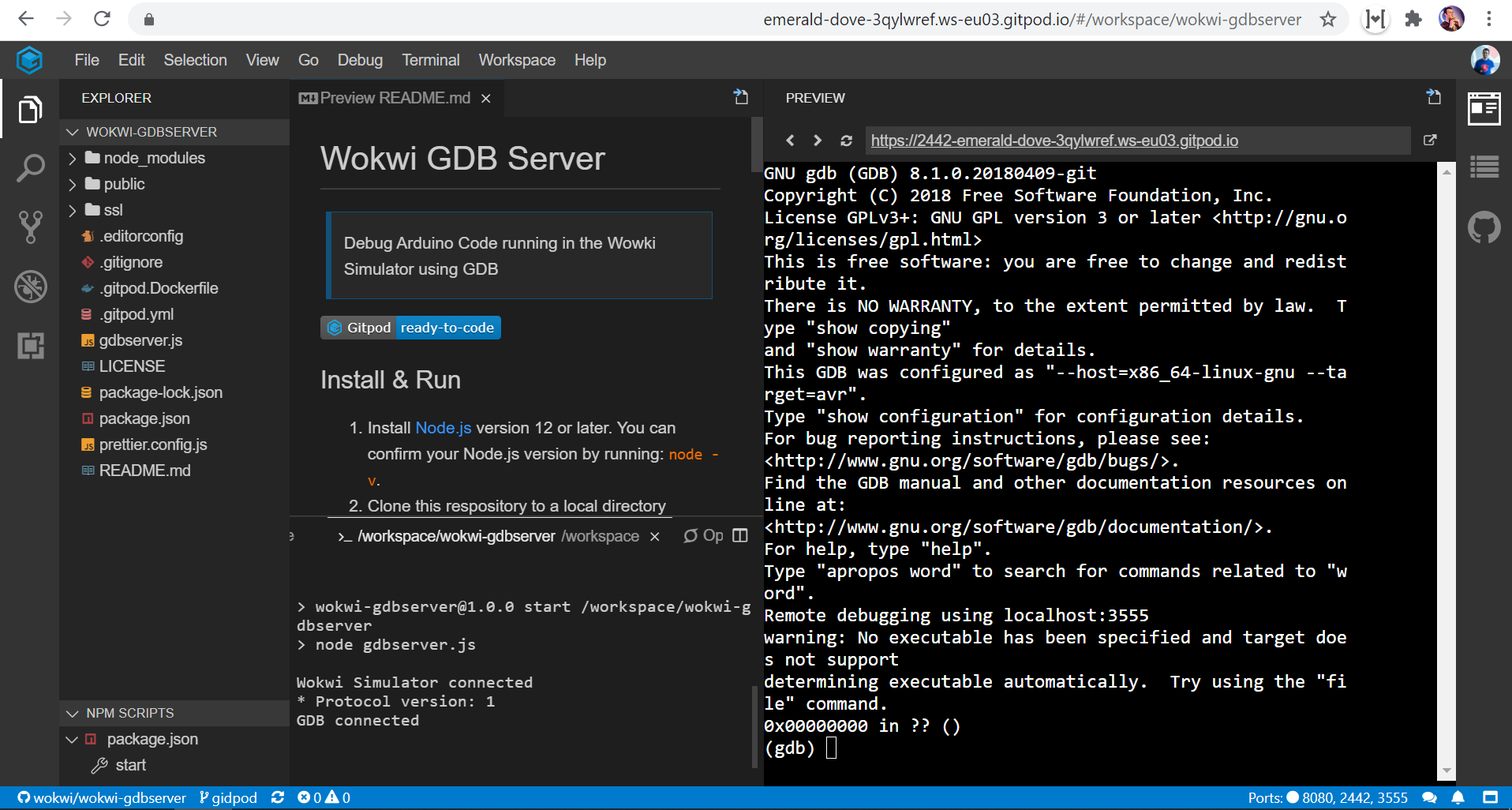The width and height of the screenshot is (1512, 810).
Task: Open the Search view in activity bar
Action: [x=30, y=168]
